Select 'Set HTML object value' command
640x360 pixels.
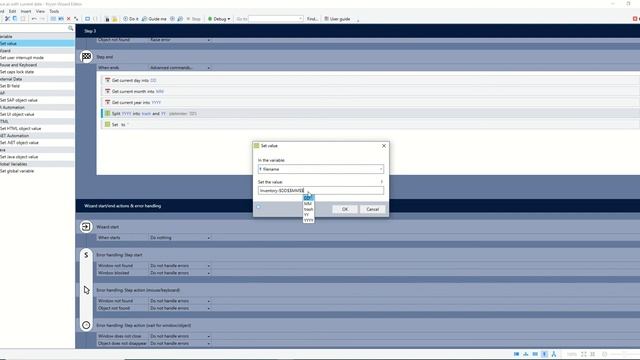(x=37, y=129)
